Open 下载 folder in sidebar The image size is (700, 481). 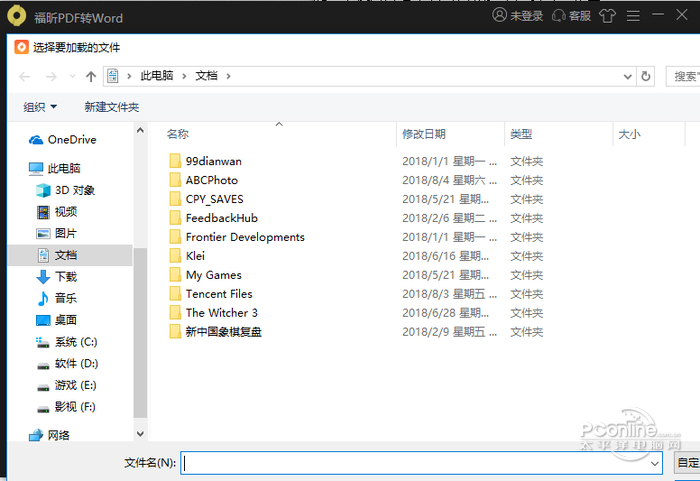pos(57,277)
